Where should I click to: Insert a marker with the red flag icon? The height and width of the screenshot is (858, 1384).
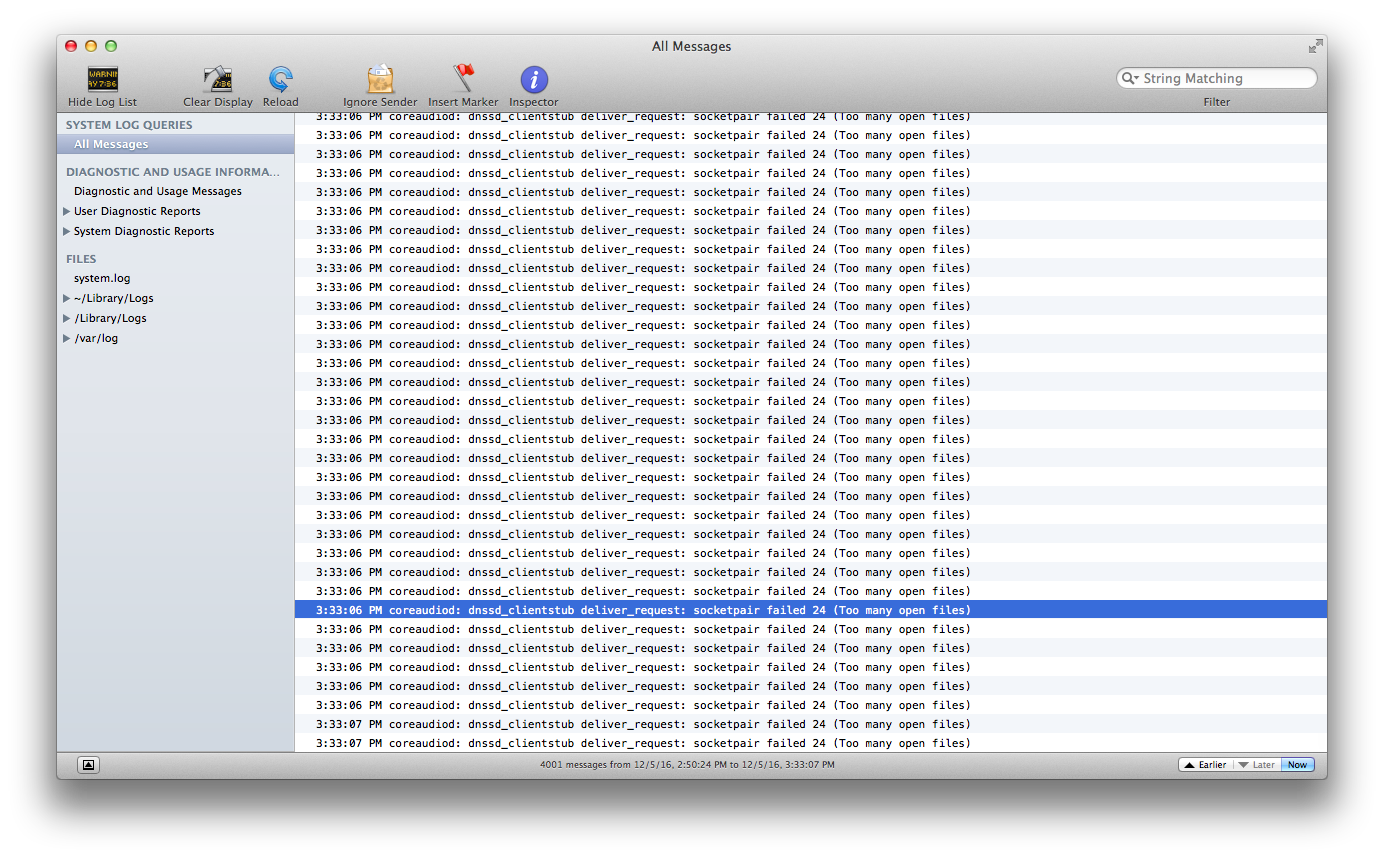pos(463,79)
